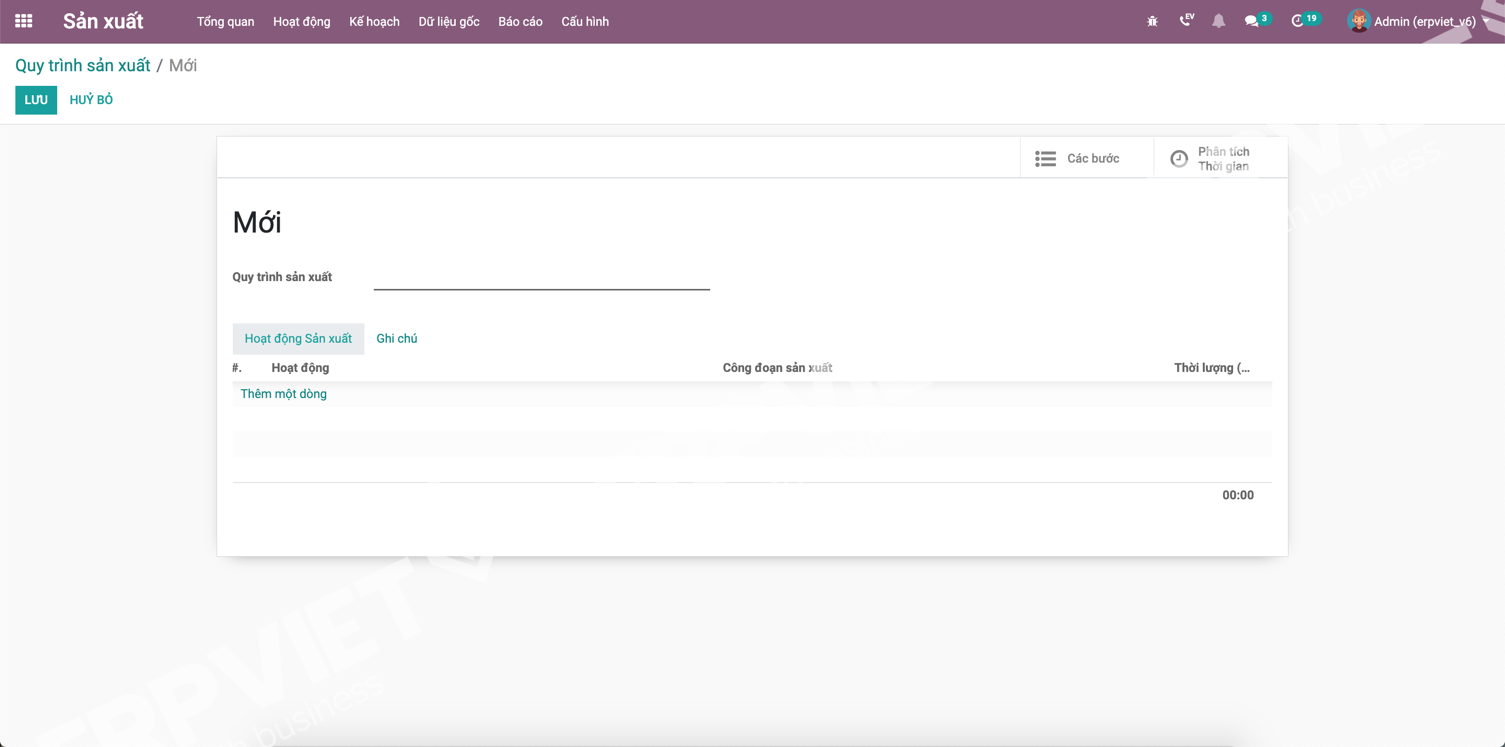Expand the Admin (erpviet_v6) user dropdown
Viewport: 1505px width, 747px height.
[x=1419, y=21]
